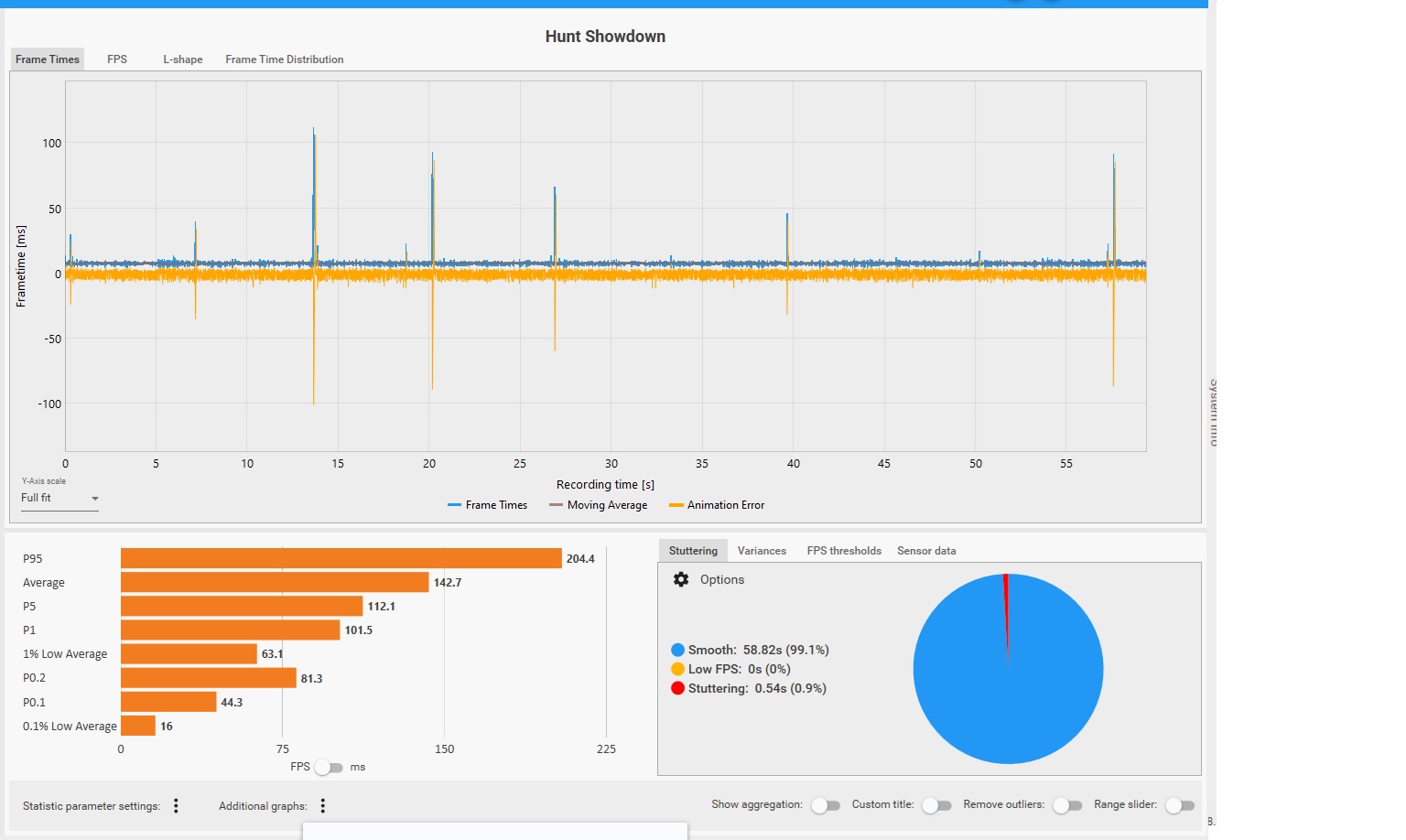Open the Sensor data tab
1406x840 pixels.
coord(926,551)
